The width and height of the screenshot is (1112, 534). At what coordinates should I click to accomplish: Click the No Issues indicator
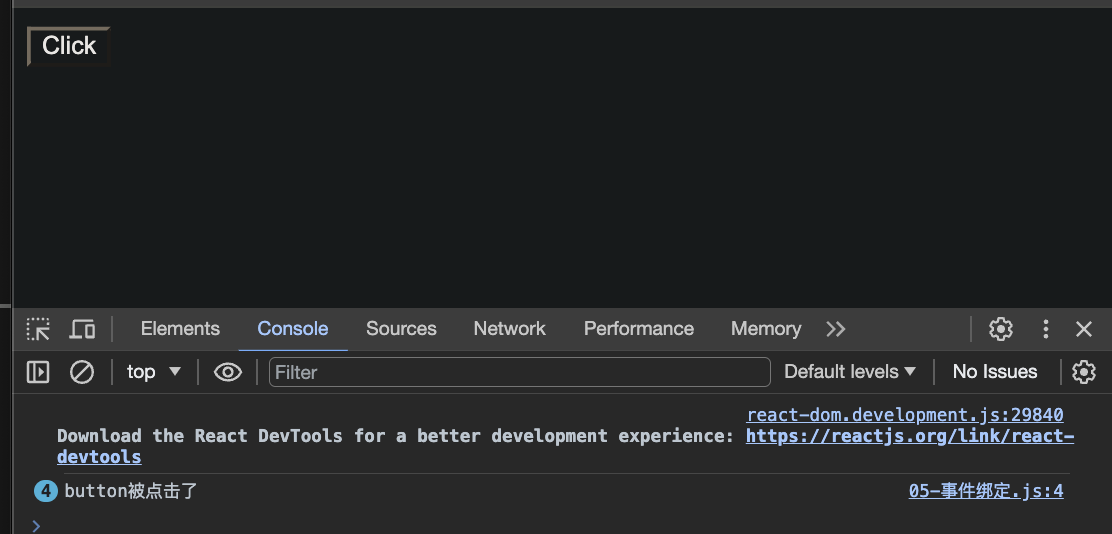pyautogui.click(x=994, y=372)
